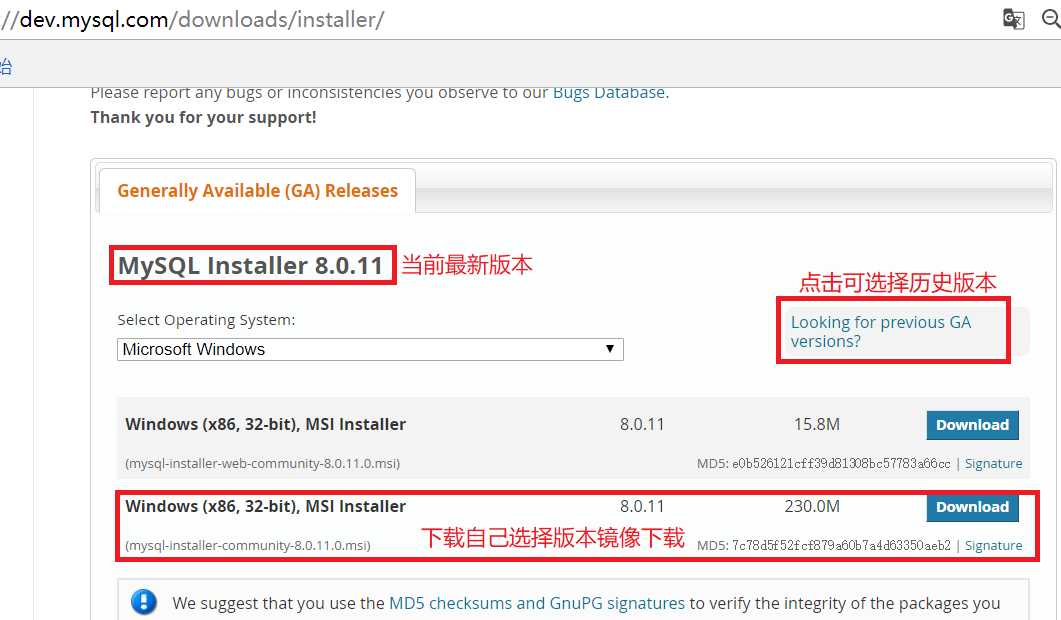Open Signature link for the 230.0M installer
Screen dimensions: 1061x620
(993, 546)
